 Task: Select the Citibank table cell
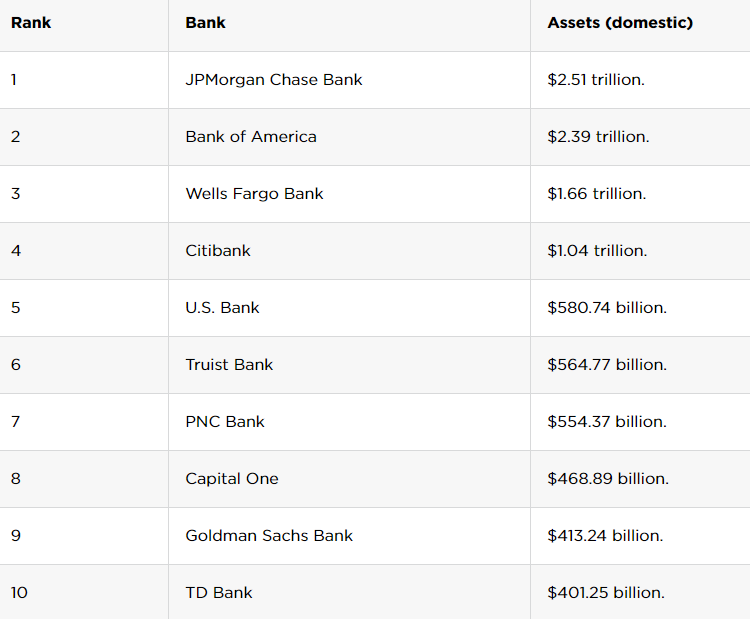(218, 251)
